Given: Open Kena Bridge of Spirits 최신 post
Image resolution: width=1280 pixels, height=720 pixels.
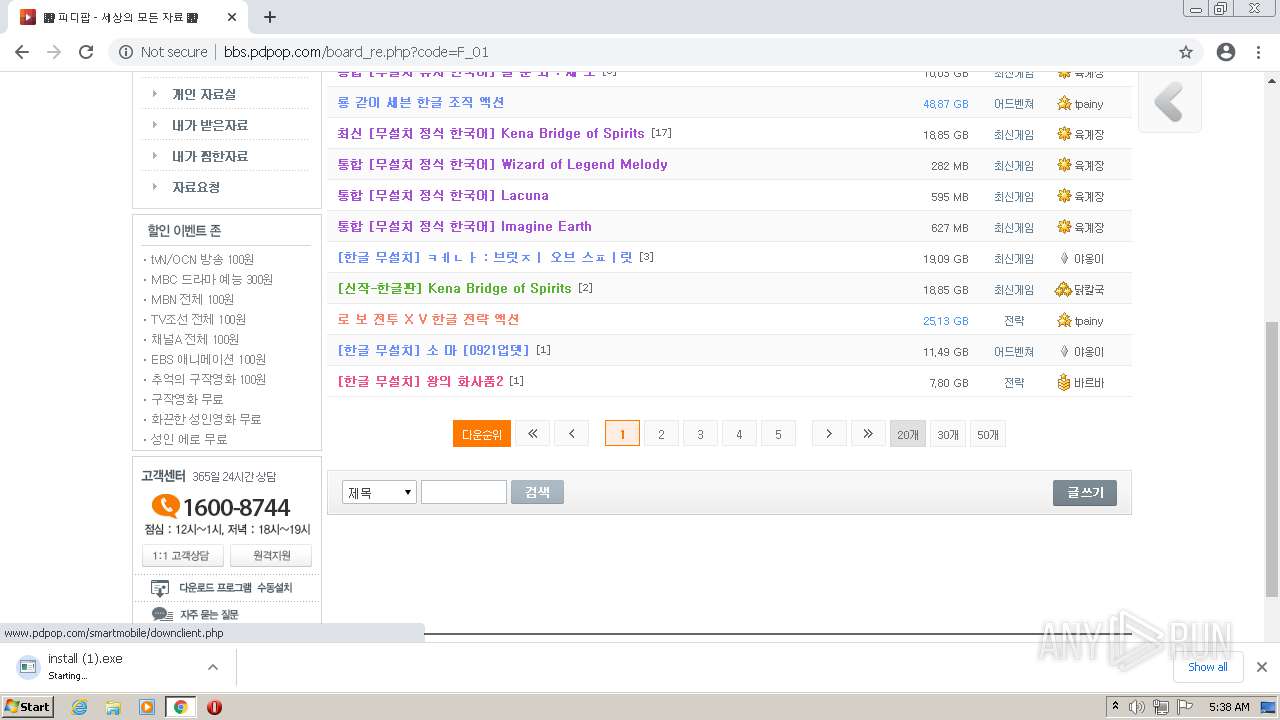Looking at the screenshot, I should [x=491, y=133].
